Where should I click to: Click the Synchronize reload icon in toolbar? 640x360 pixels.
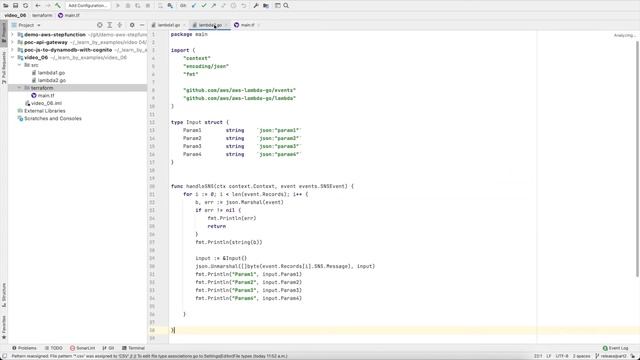point(26,6)
